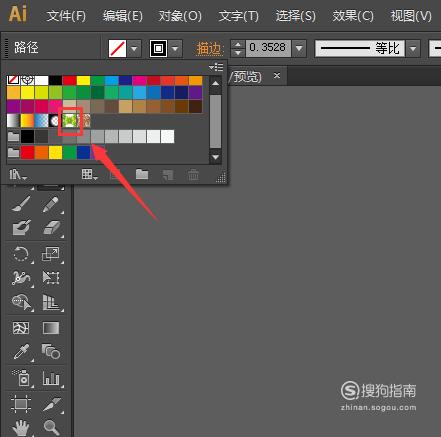Expand the stroke weight dropdown
The image size is (441, 437).
pos(299,49)
